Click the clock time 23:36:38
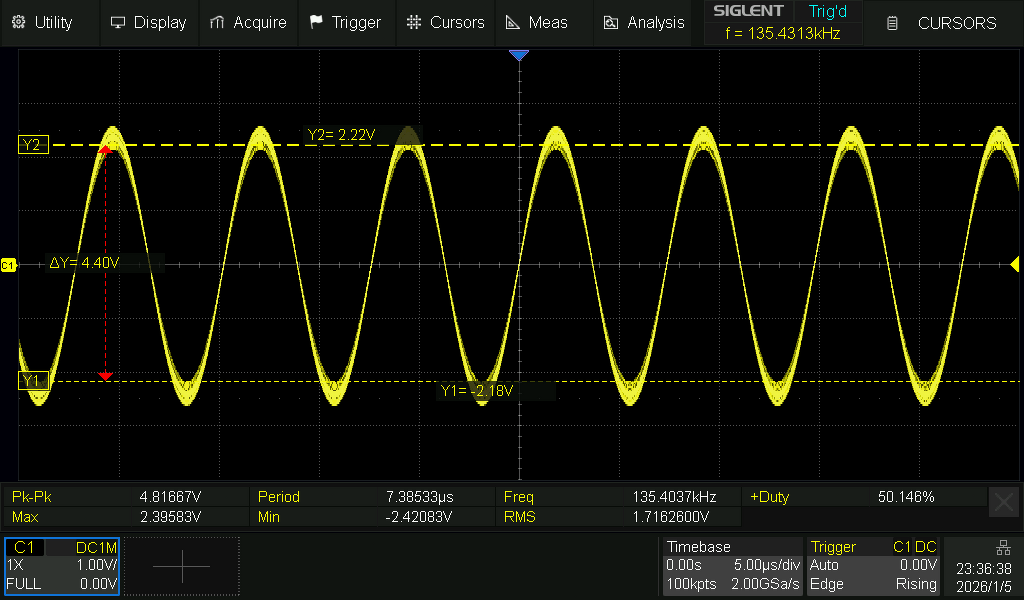1024x600 pixels. 984,569
